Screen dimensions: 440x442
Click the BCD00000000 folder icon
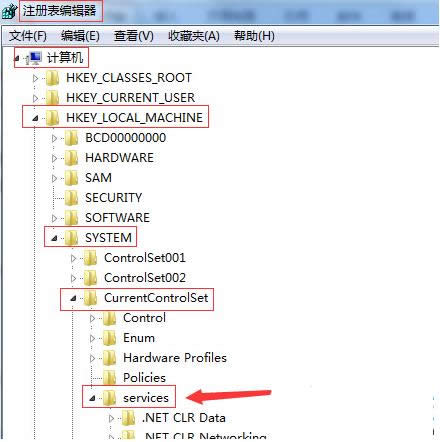71,138
